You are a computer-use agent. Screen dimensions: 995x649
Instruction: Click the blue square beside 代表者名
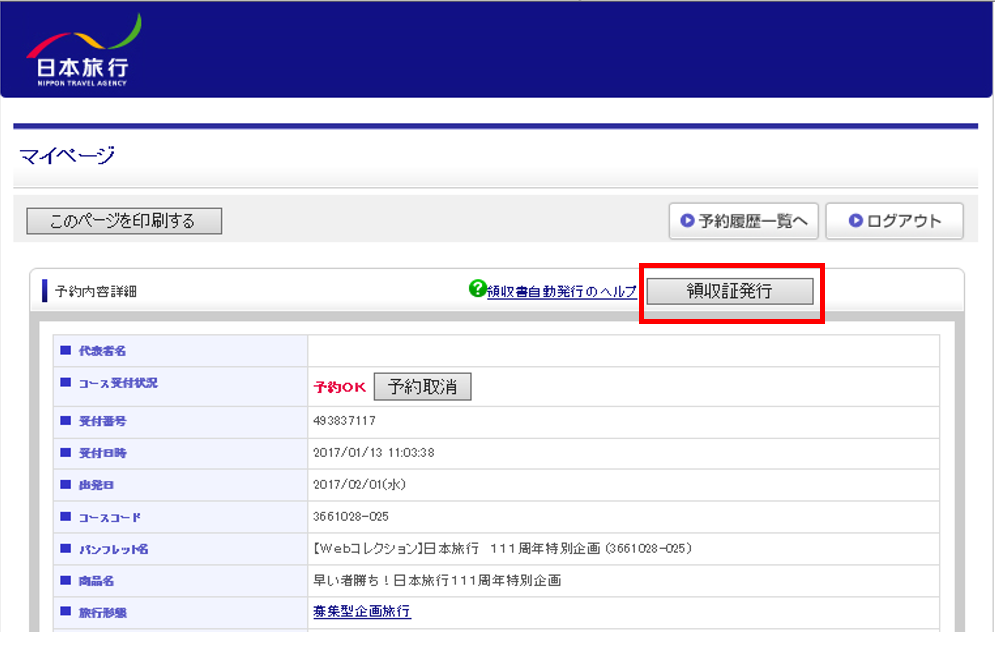(66, 351)
